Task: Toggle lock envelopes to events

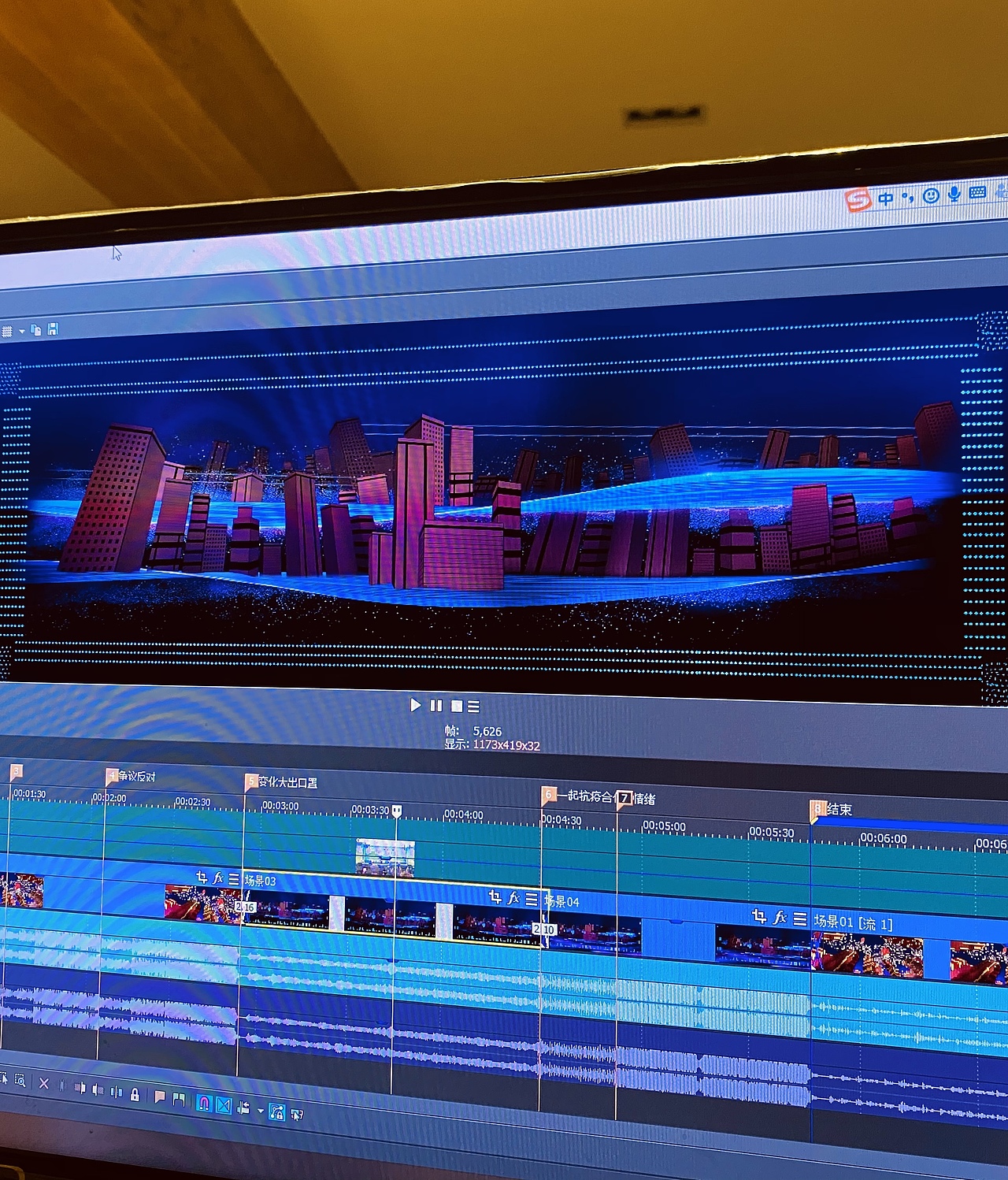Action: (276, 1112)
